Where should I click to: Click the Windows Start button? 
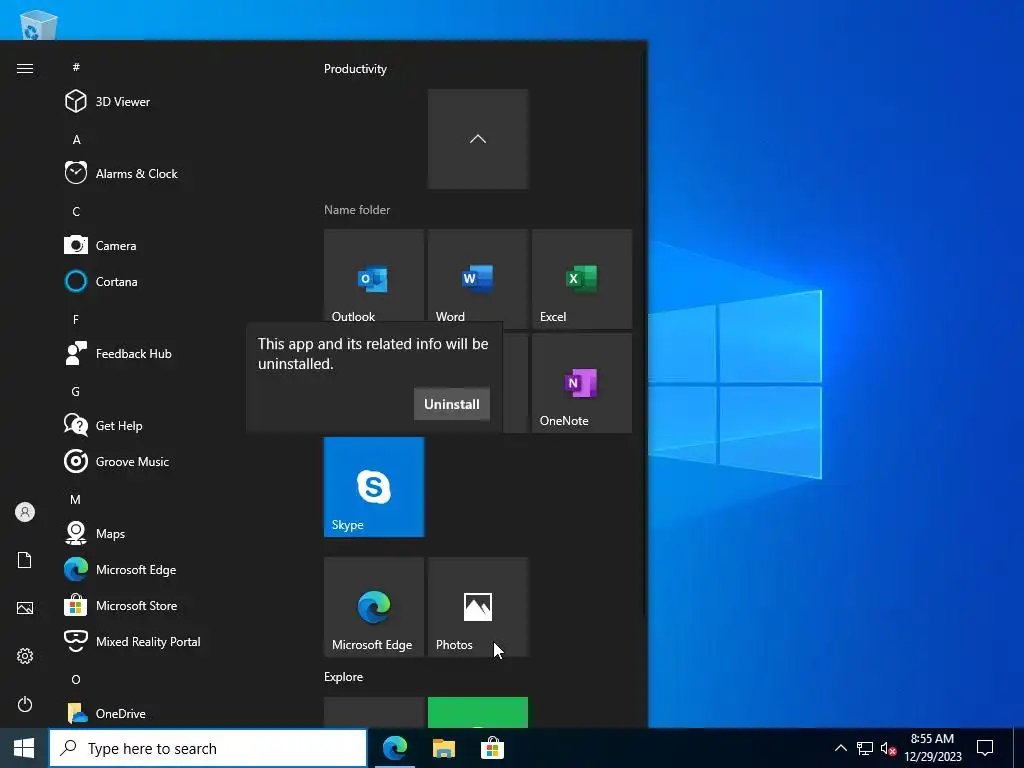[x=24, y=748]
